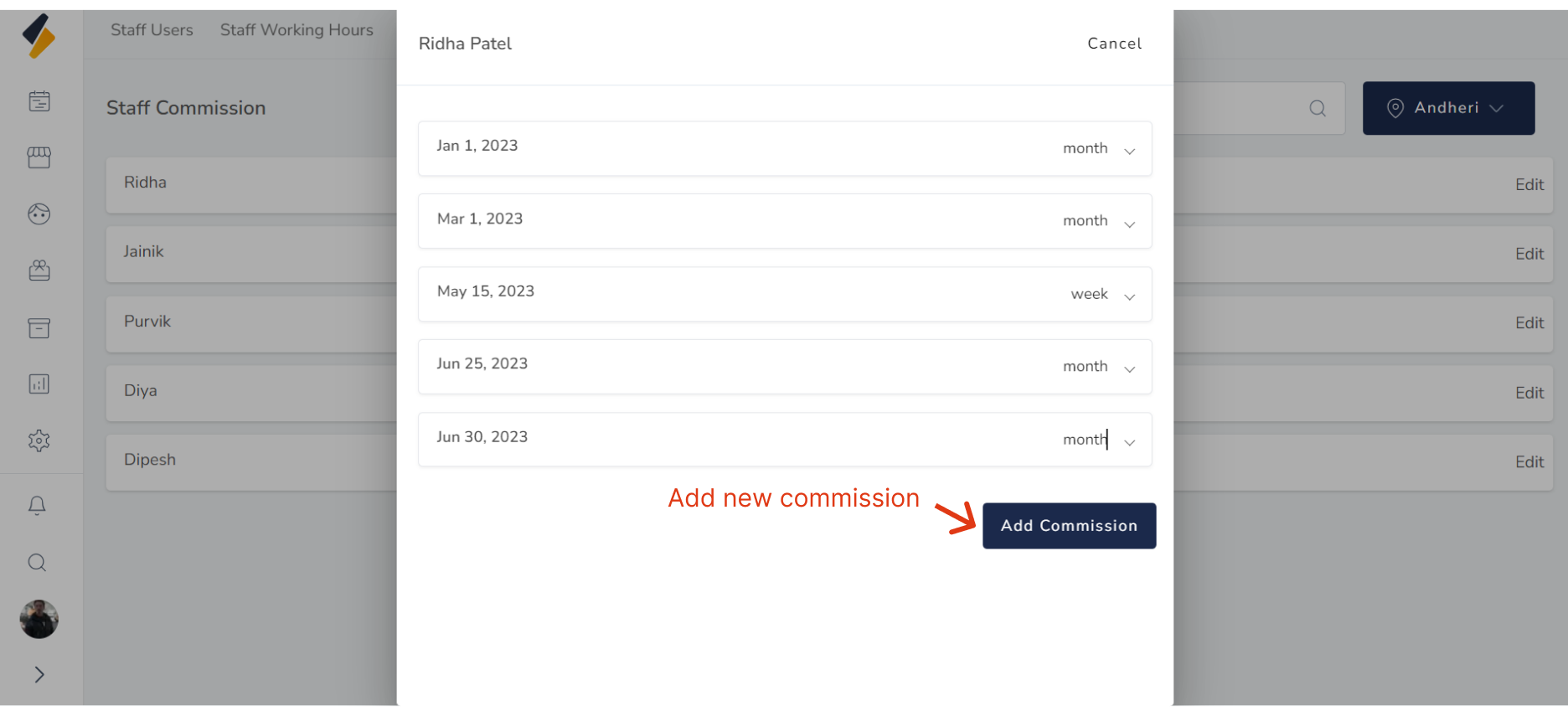Click the notifications bell icon
Viewport: 1568px width, 716px height.
pyautogui.click(x=37, y=506)
